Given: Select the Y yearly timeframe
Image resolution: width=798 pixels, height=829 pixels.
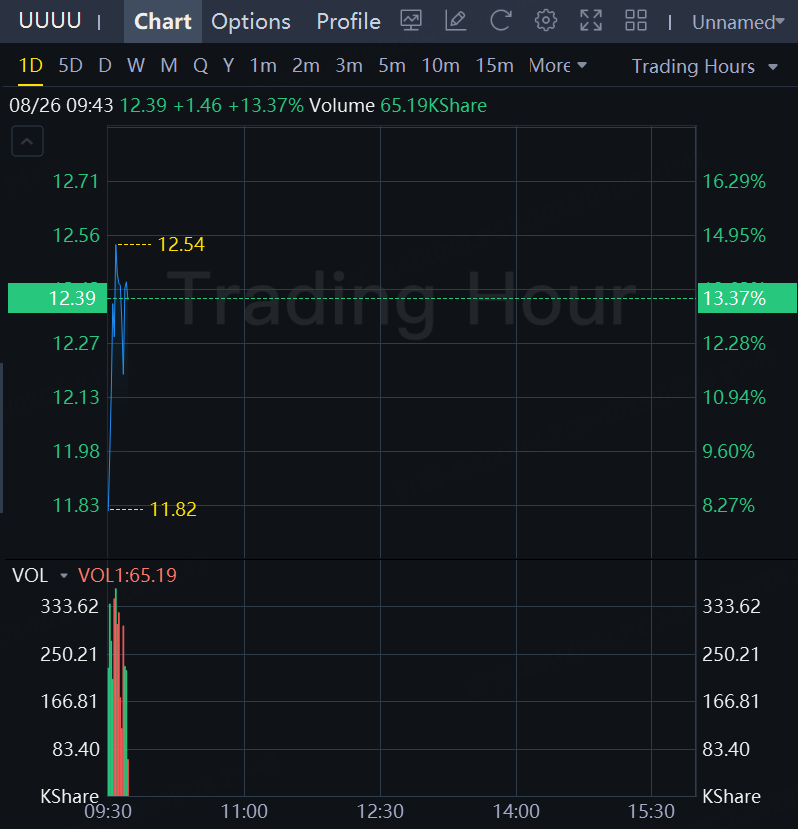Looking at the screenshot, I should click(228, 66).
